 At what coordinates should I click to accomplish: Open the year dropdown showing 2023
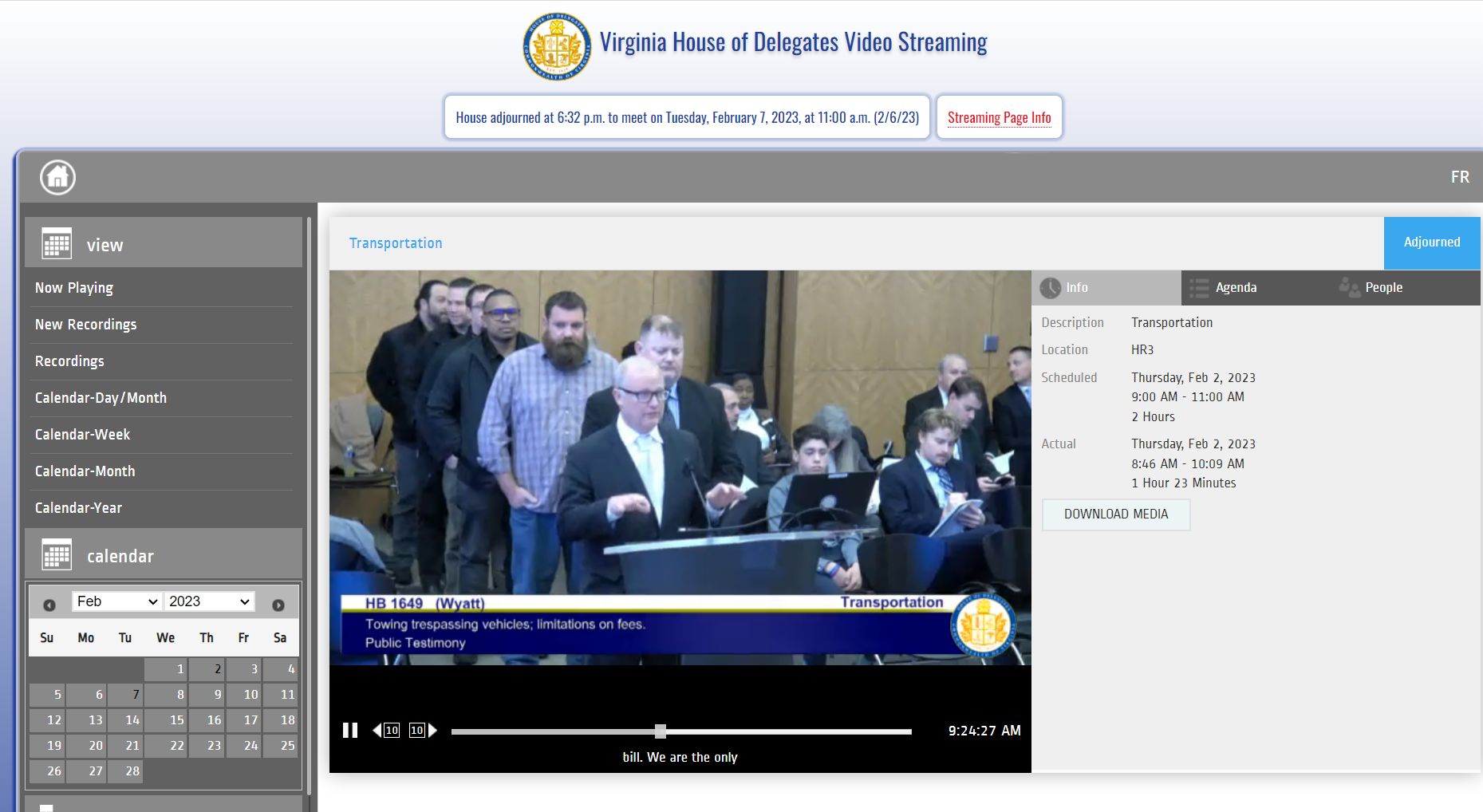pos(210,601)
